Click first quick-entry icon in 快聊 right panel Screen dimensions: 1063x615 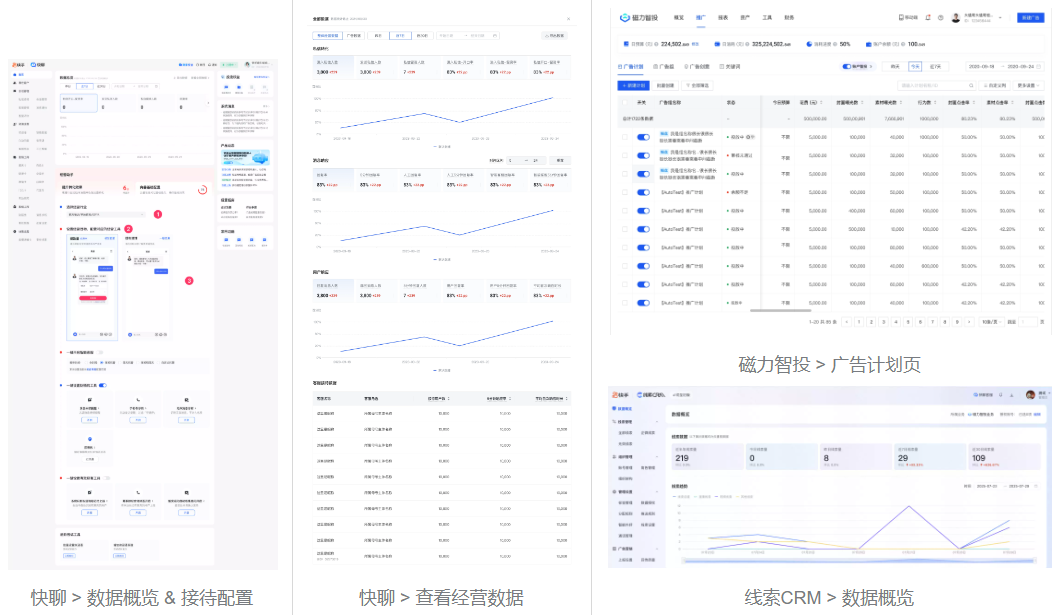click(x=226, y=87)
